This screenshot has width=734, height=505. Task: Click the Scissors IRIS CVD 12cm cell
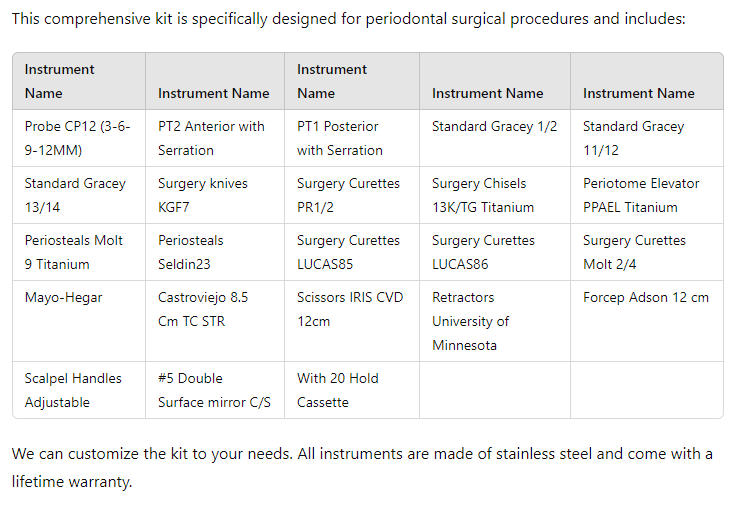coord(350,309)
